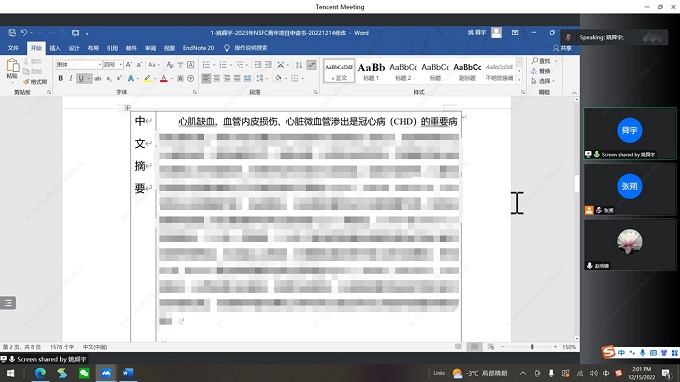Toggle the Underline formatting button
The image size is (680, 382).
(x=81, y=78)
